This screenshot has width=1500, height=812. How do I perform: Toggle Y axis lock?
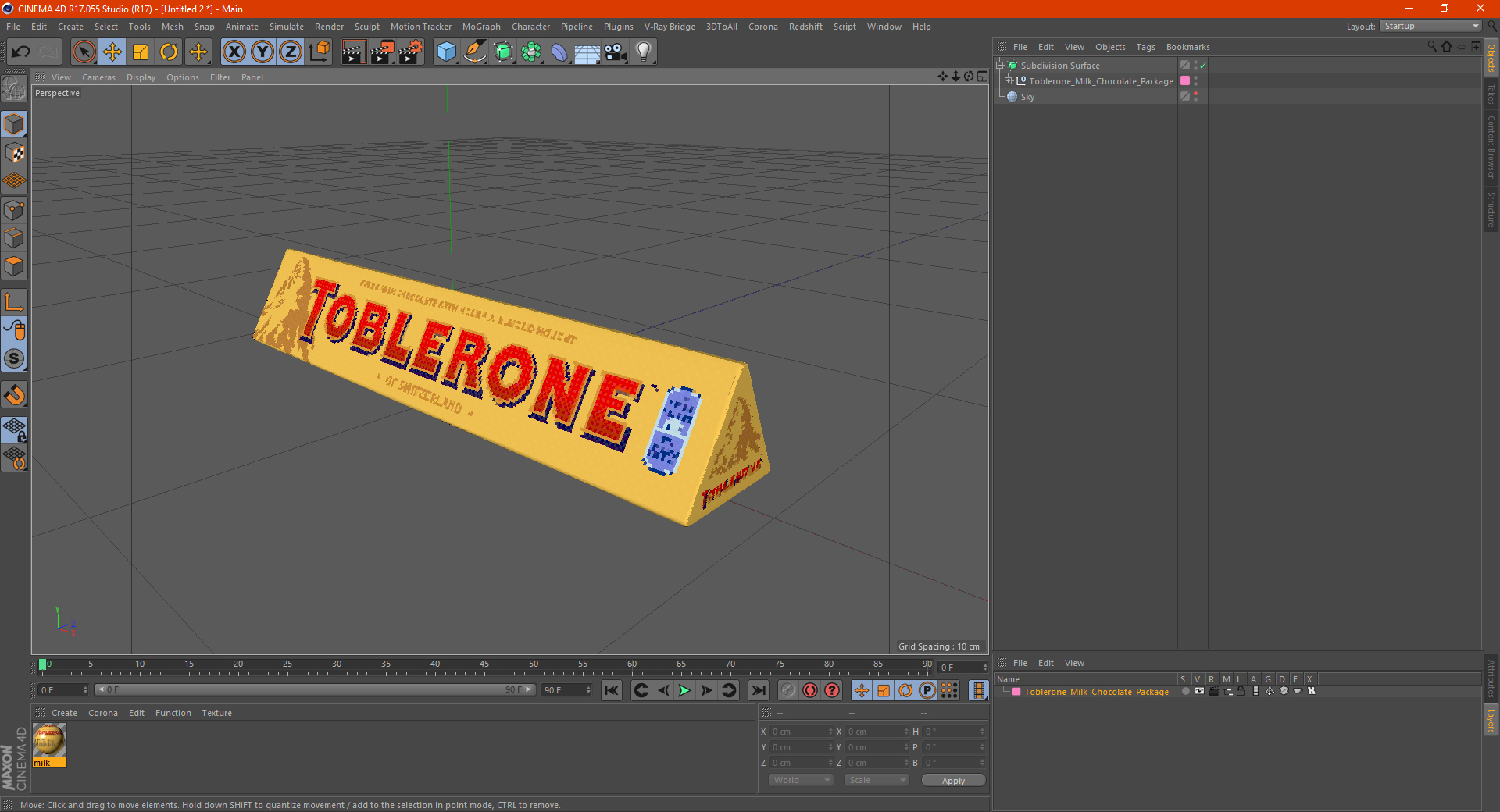tap(262, 52)
